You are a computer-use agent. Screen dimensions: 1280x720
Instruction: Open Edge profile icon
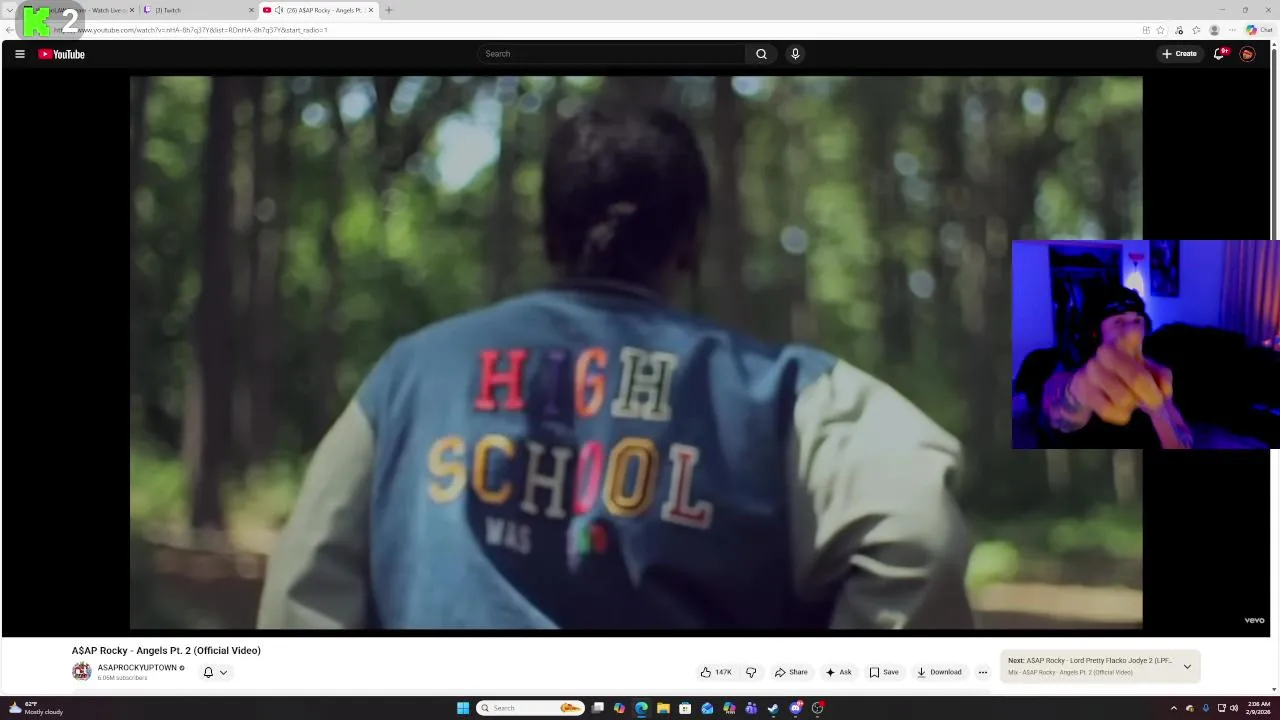point(1214,30)
